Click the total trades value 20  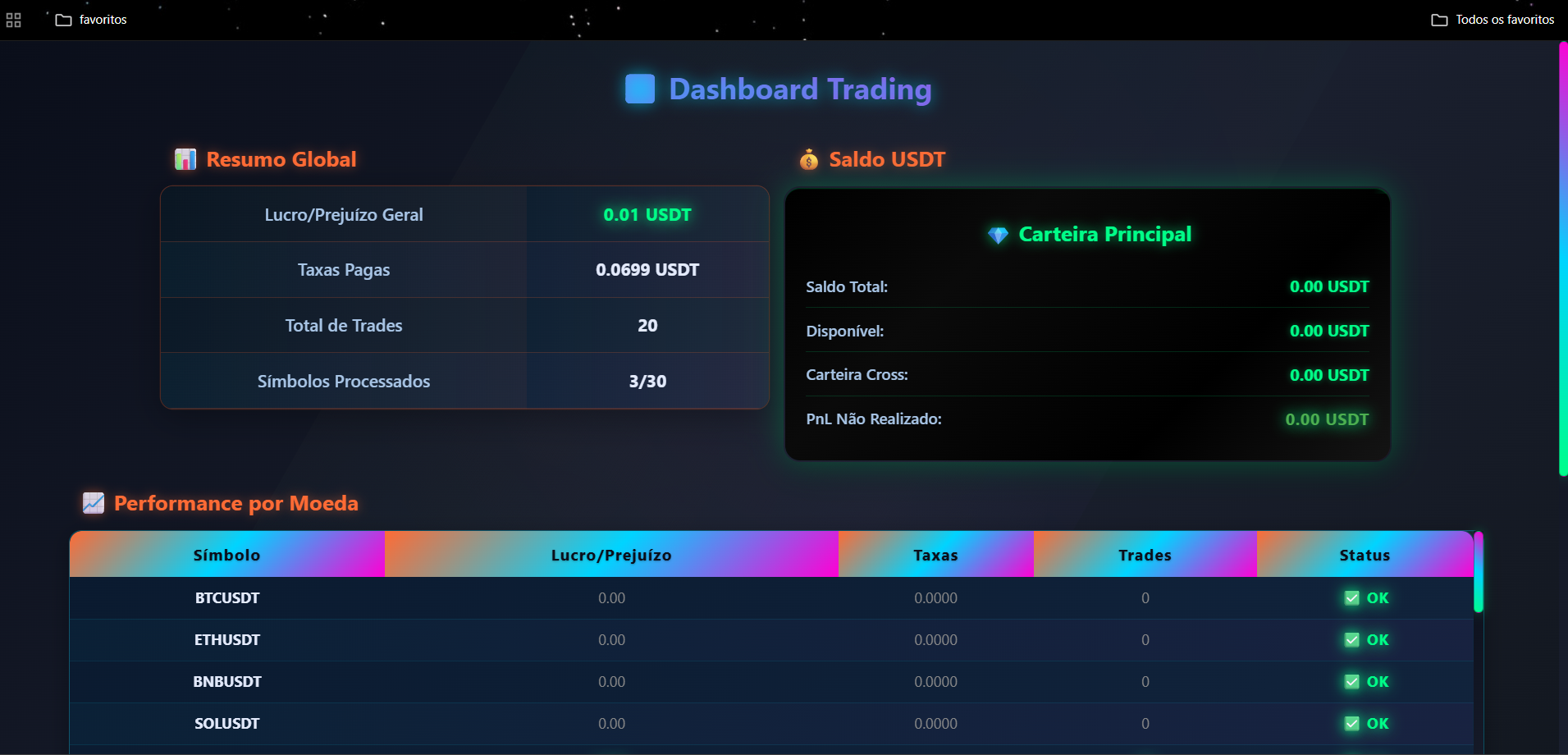pos(647,326)
